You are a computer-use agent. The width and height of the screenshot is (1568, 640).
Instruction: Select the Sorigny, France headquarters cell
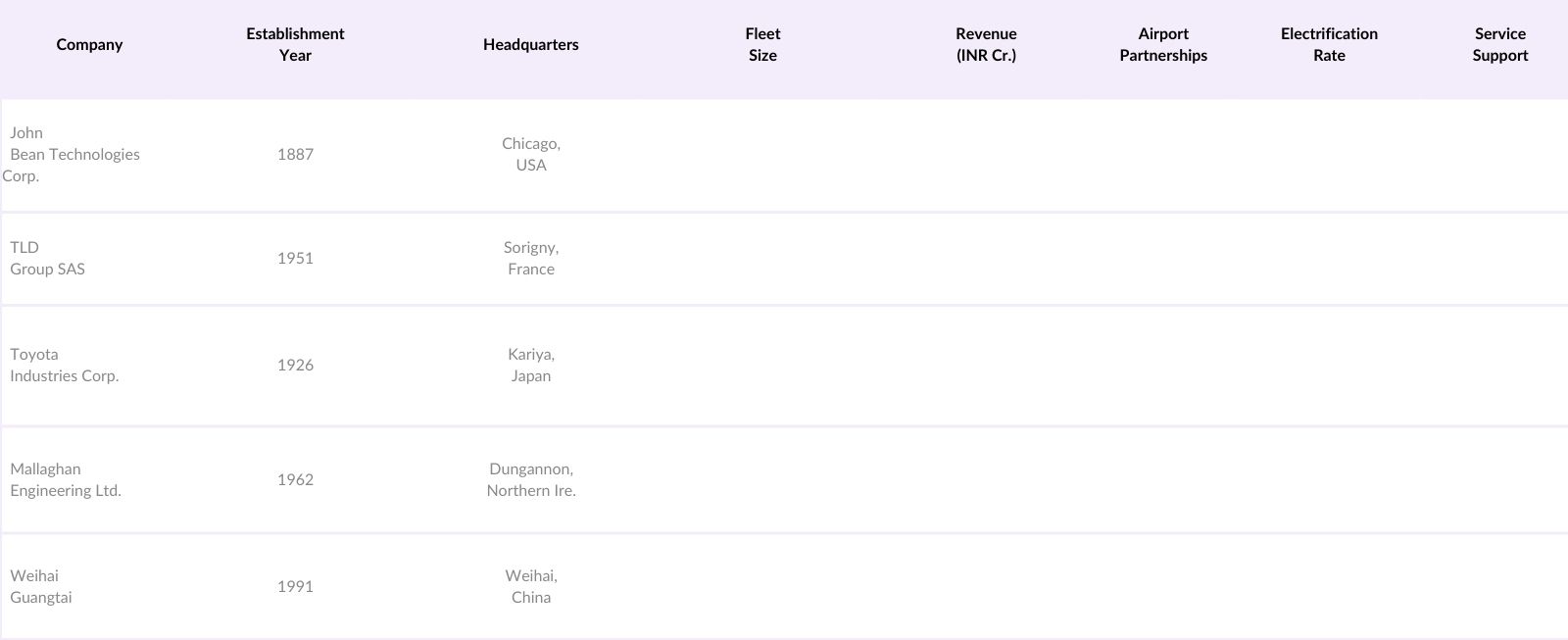[x=531, y=258]
